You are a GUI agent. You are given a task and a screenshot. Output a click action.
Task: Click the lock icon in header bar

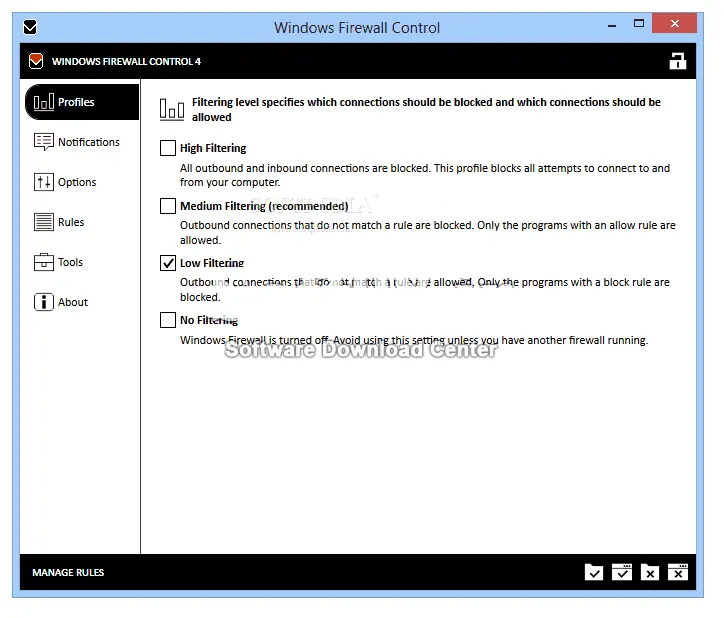(x=678, y=61)
